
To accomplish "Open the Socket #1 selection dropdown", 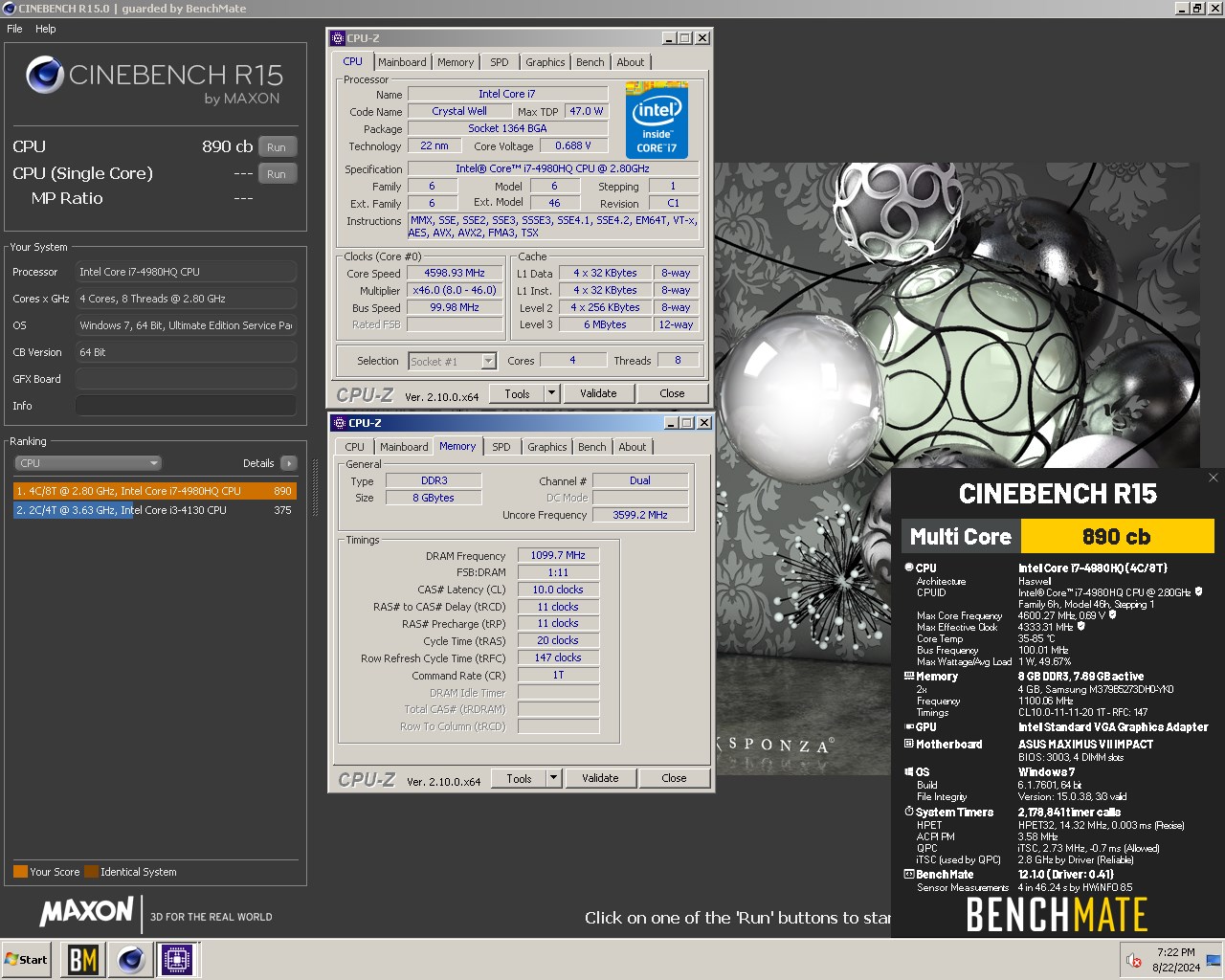I will coord(452,361).
